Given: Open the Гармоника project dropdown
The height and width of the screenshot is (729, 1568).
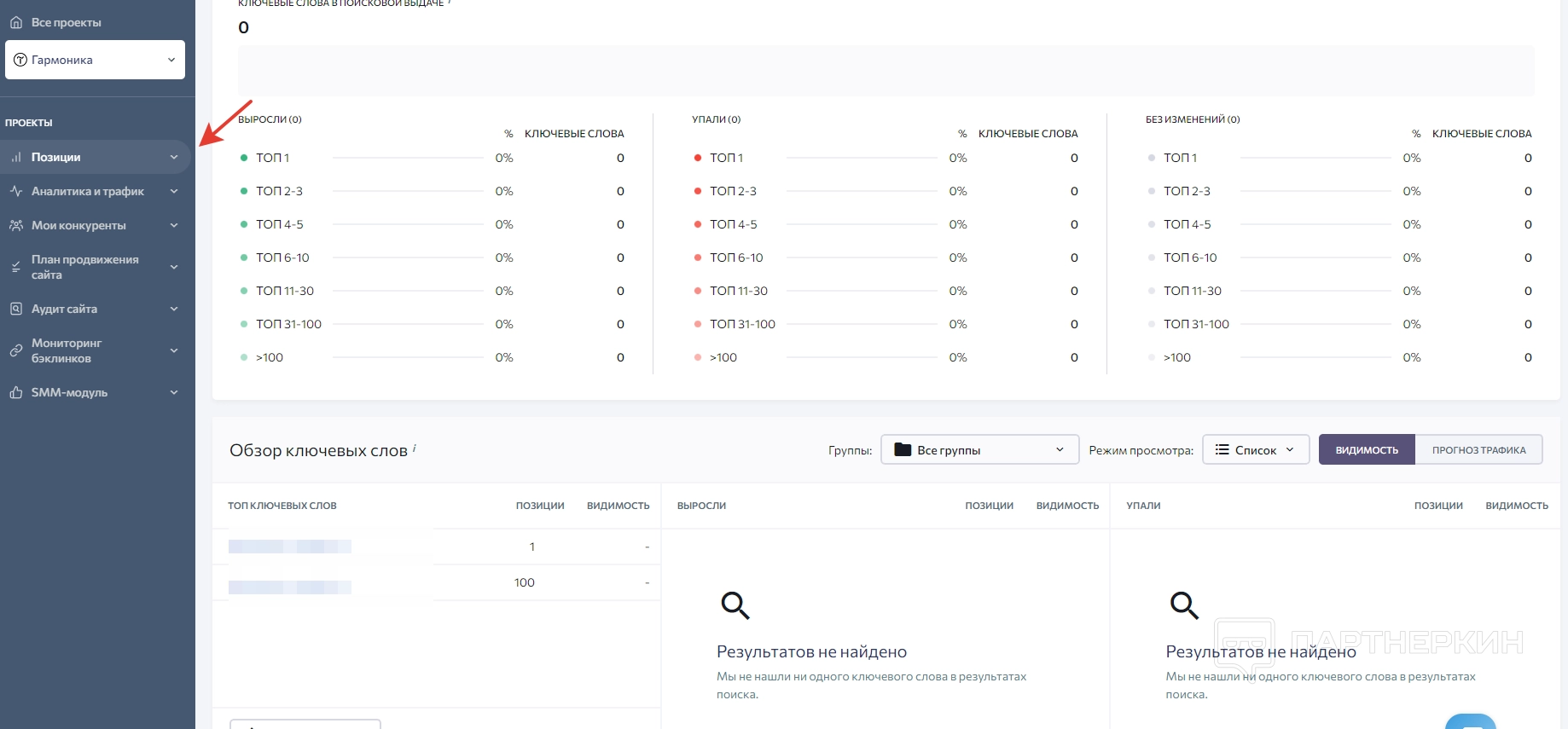Looking at the screenshot, I should pos(95,60).
